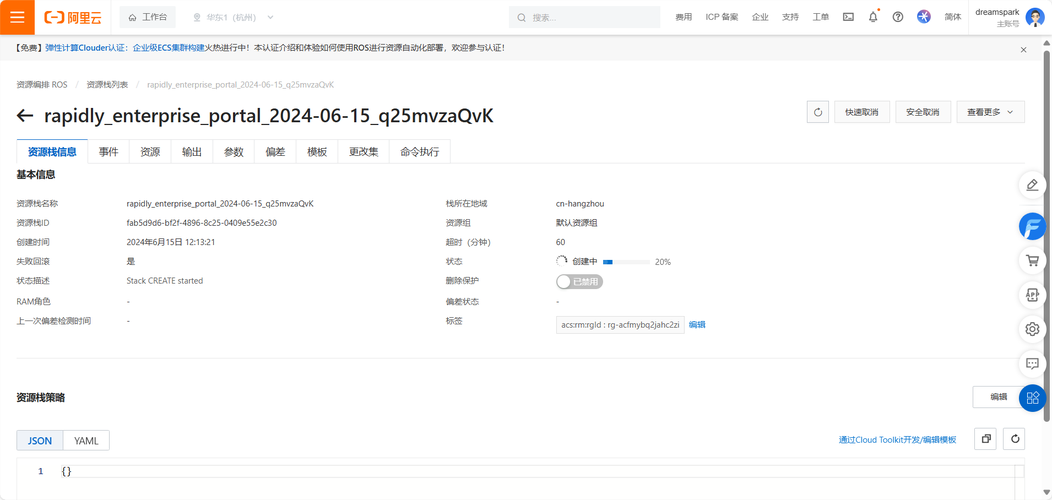Open the blue grid apps icon

pyautogui.click(x=1033, y=397)
